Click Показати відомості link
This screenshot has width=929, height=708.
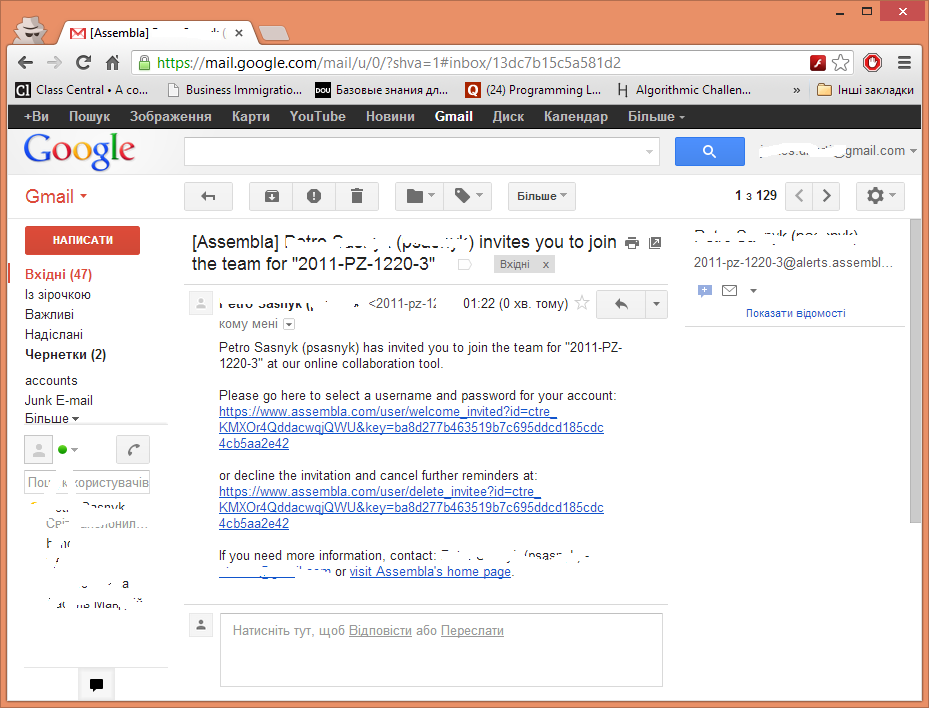pyautogui.click(x=795, y=313)
